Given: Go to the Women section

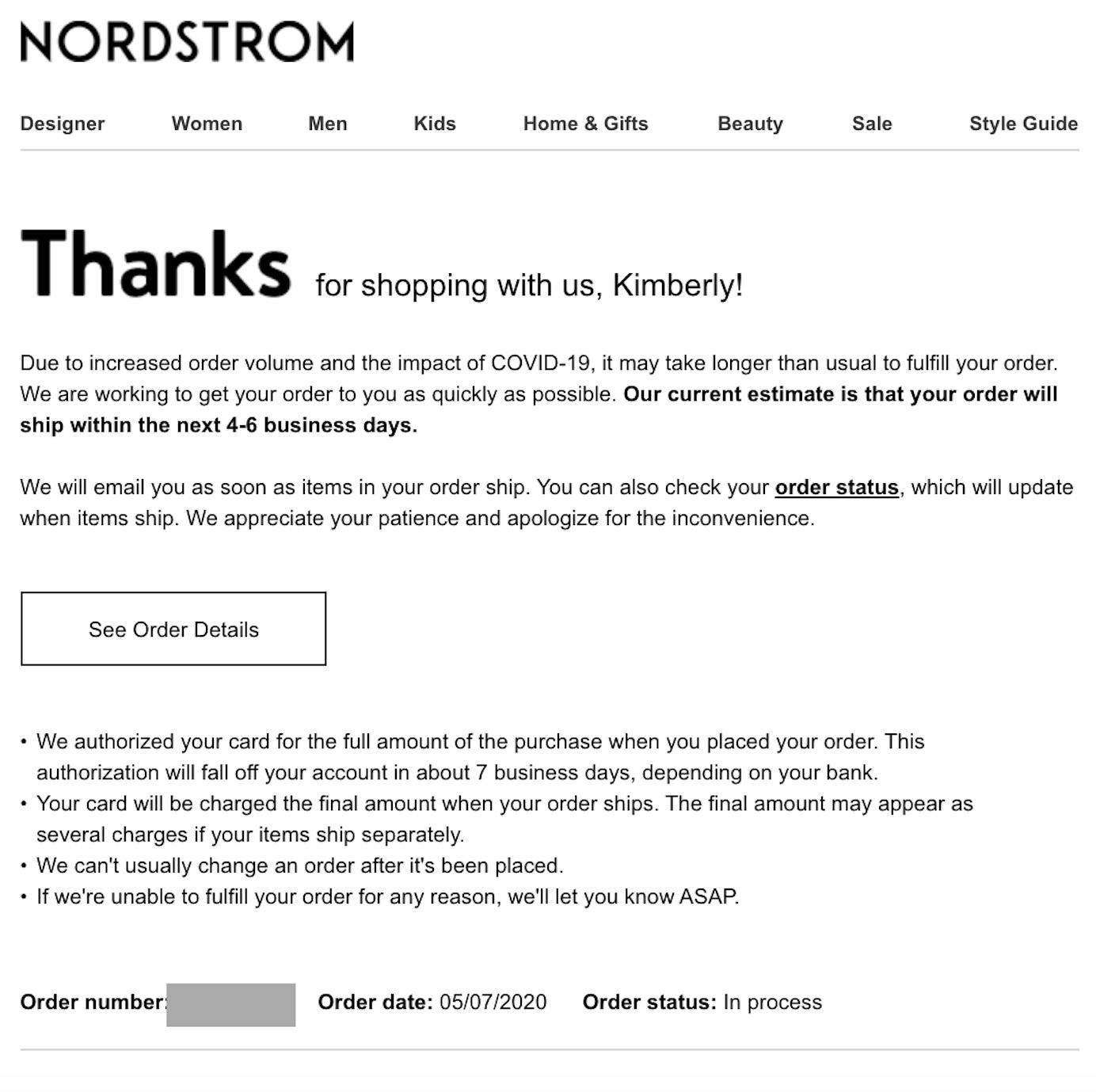Looking at the screenshot, I should [x=207, y=124].
